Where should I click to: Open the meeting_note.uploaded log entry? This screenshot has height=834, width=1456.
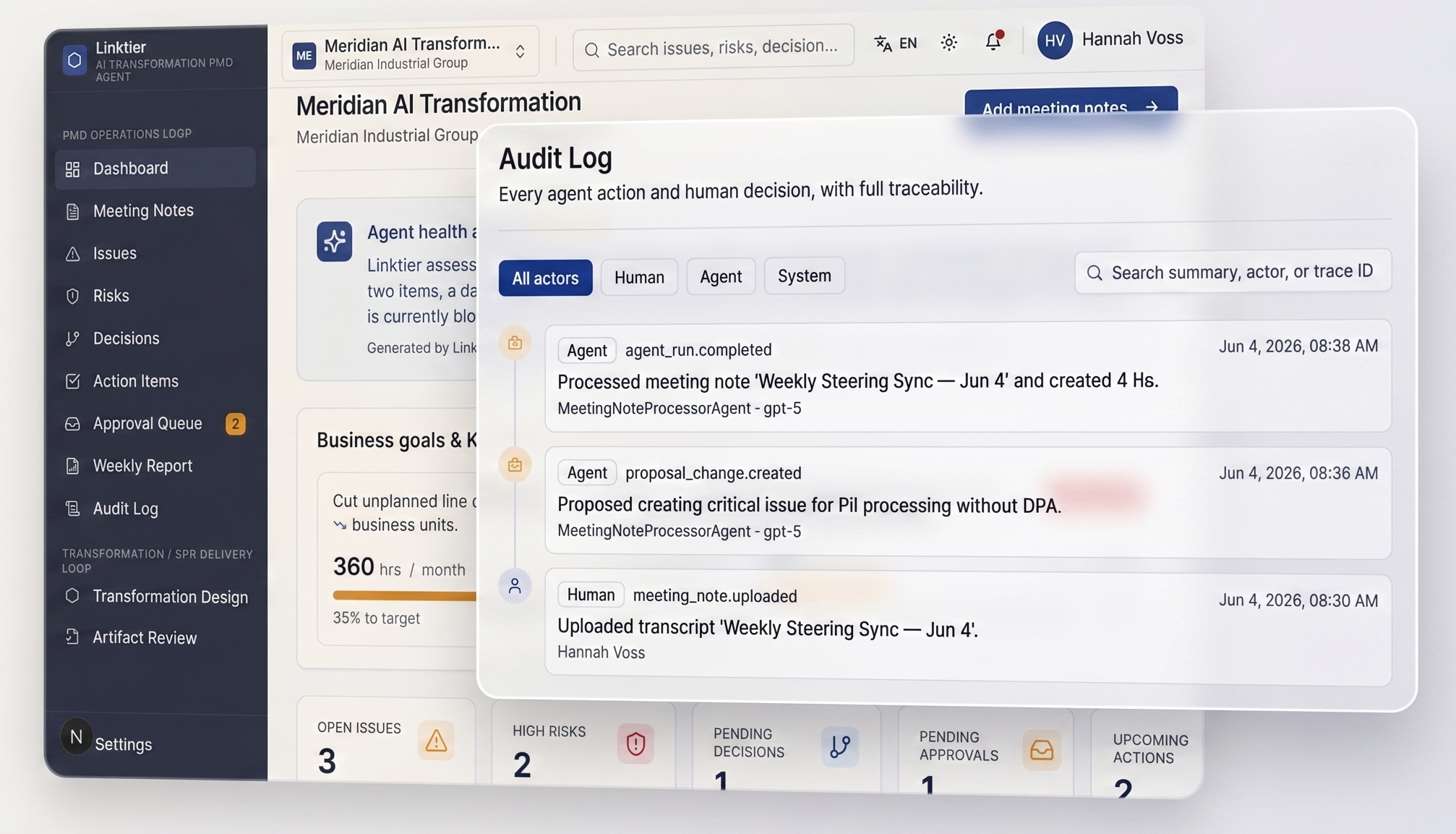pyautogui.click(x=968, y=628)
